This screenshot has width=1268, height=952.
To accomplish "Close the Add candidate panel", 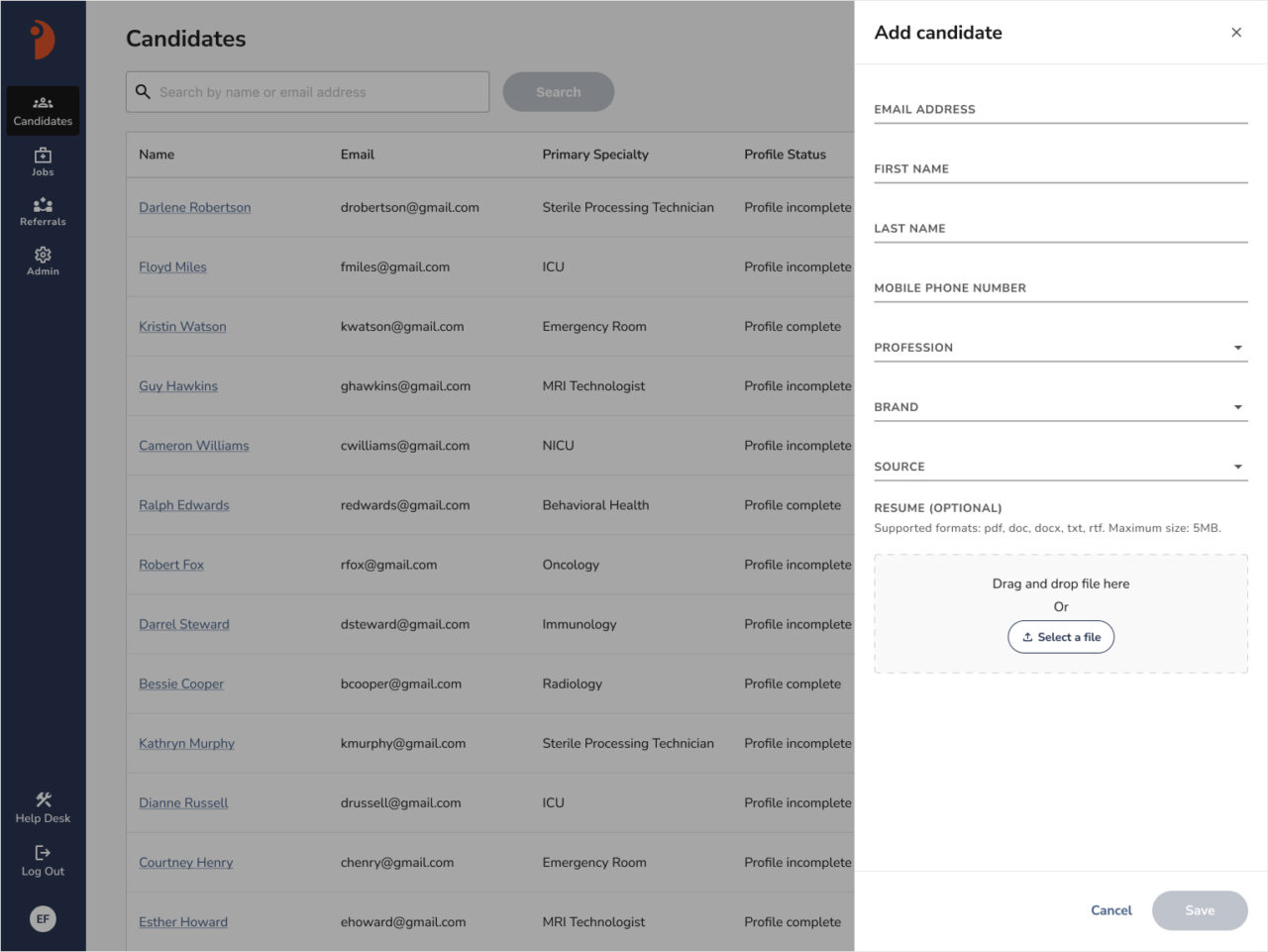I will coord(1236,33).
